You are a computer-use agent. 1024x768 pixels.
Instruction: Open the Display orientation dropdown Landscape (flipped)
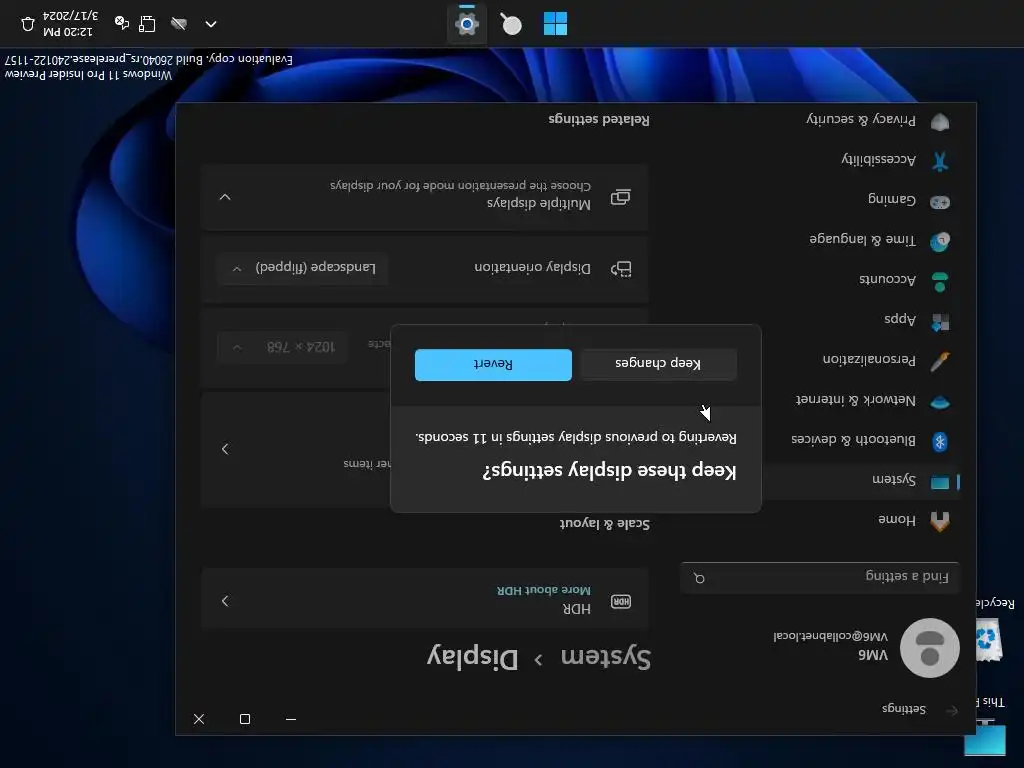tap(302, 268)
